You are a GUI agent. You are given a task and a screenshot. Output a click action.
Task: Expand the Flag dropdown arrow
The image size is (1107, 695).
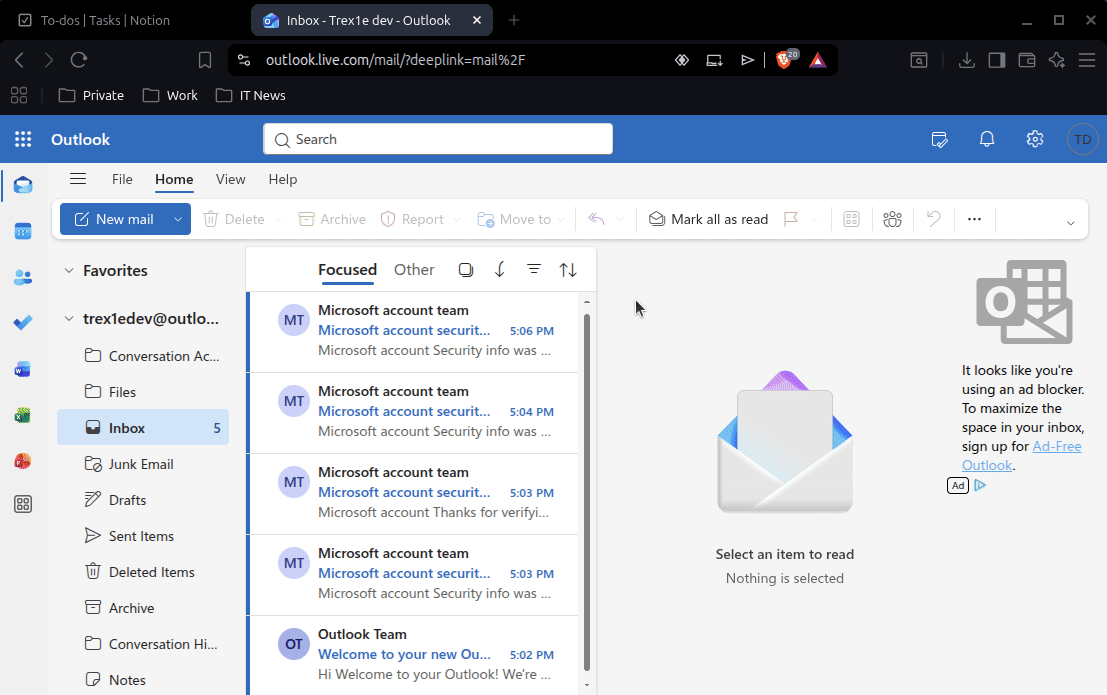813,220
